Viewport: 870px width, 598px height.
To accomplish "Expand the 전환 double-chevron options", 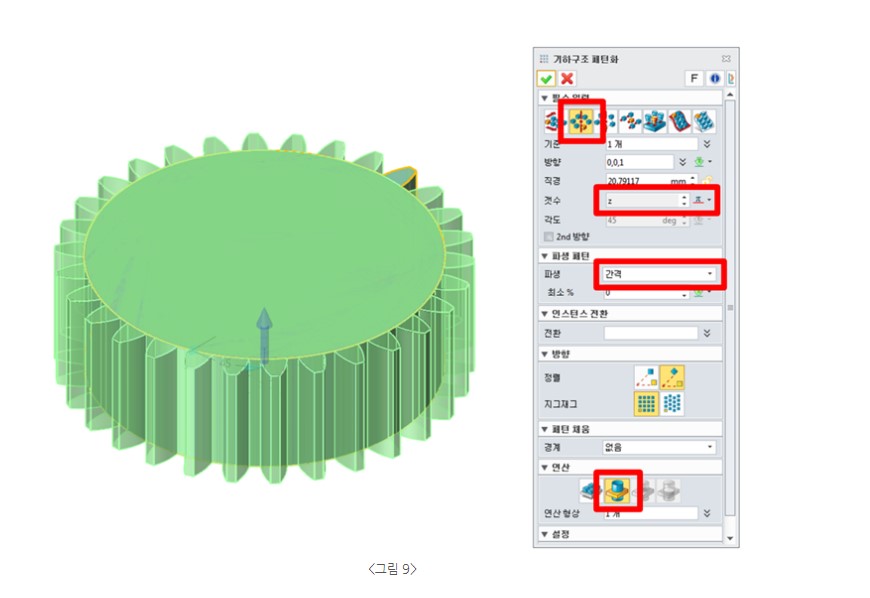I will pyautogui.click(x=707, y=333).
